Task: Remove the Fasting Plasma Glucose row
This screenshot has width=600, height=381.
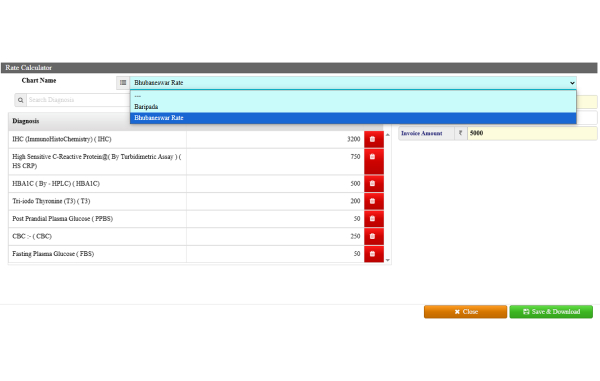Action: (x=373, y=254)
